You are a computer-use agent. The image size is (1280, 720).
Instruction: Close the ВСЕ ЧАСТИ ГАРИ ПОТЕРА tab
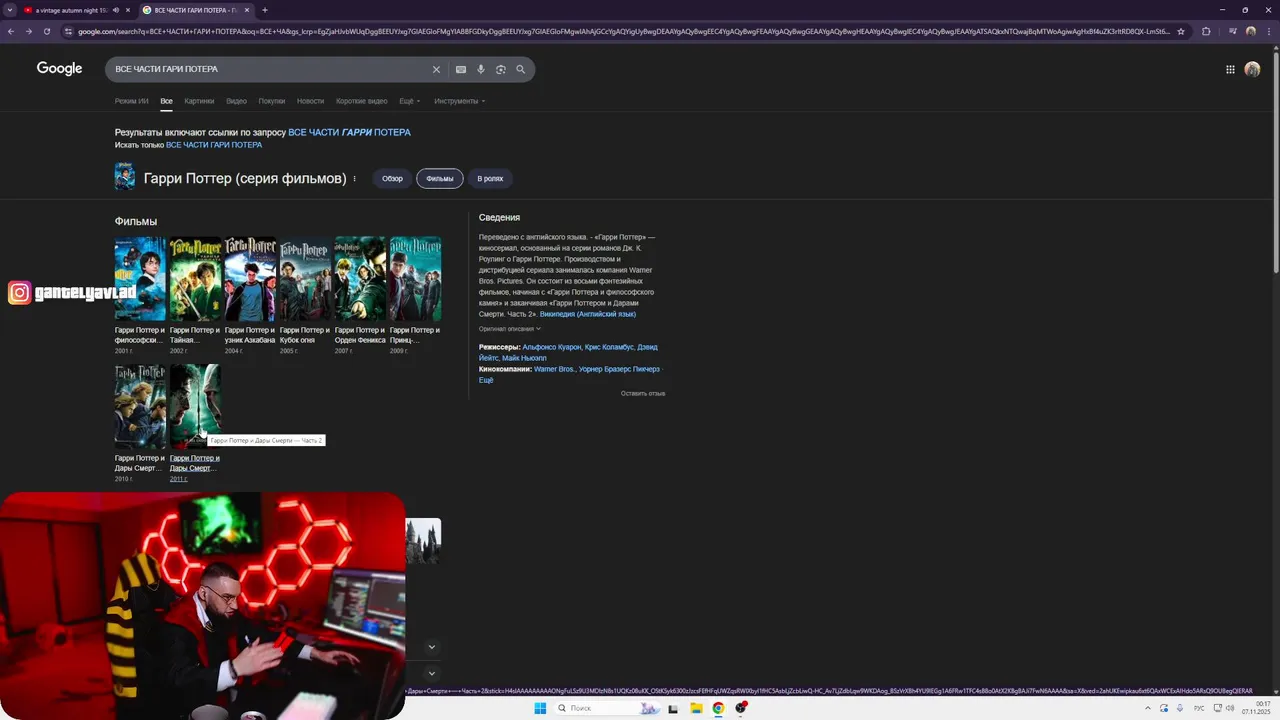pyautogui.click(x=247, y=10)
